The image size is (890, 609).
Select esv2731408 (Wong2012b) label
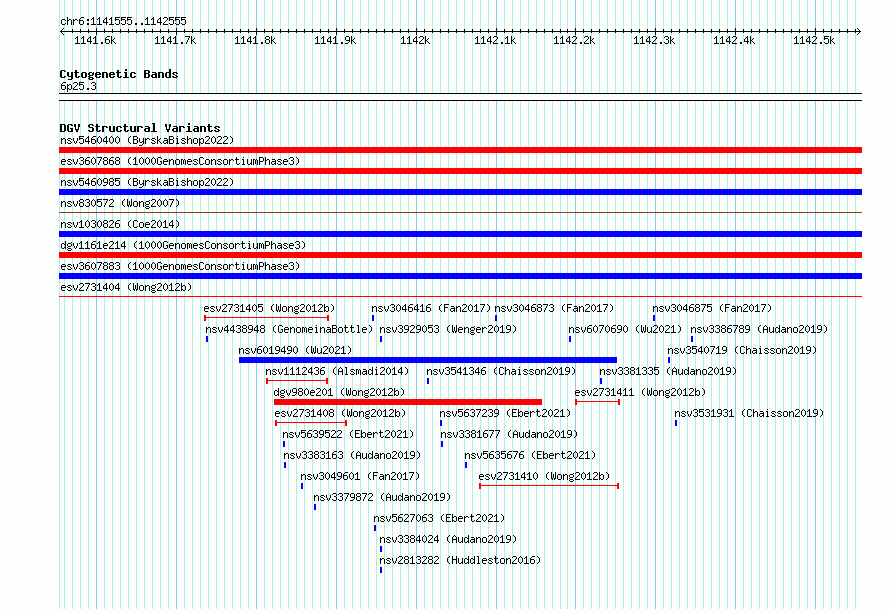(x=340, y=413)
